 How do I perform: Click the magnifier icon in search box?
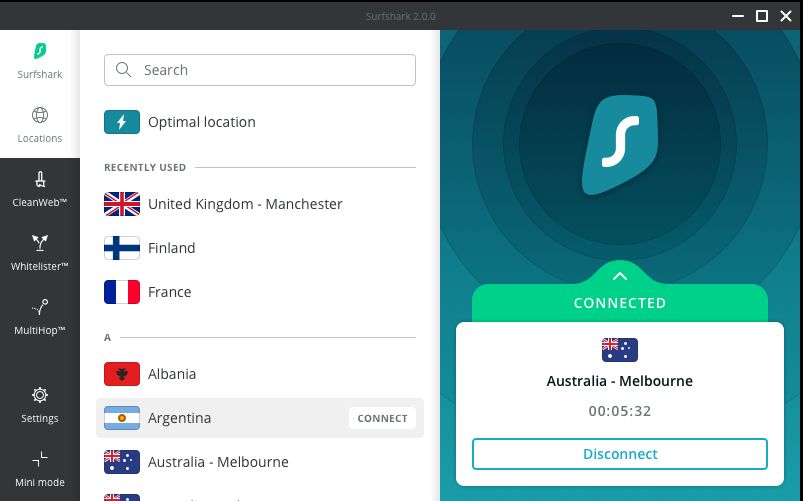pyautogui.click(x=123, y=70)
